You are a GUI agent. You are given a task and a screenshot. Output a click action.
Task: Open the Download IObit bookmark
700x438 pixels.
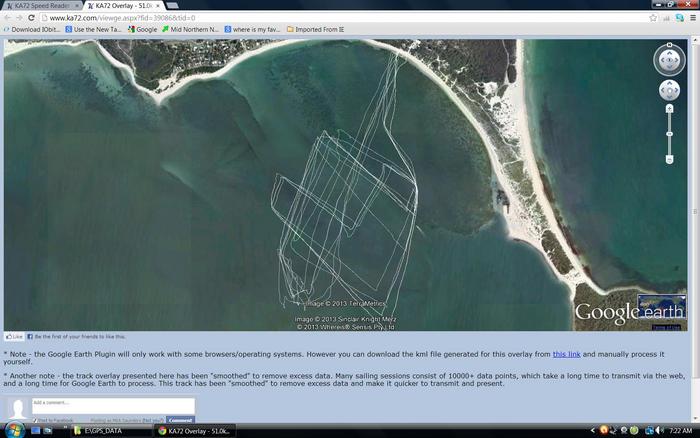[32, 29]
